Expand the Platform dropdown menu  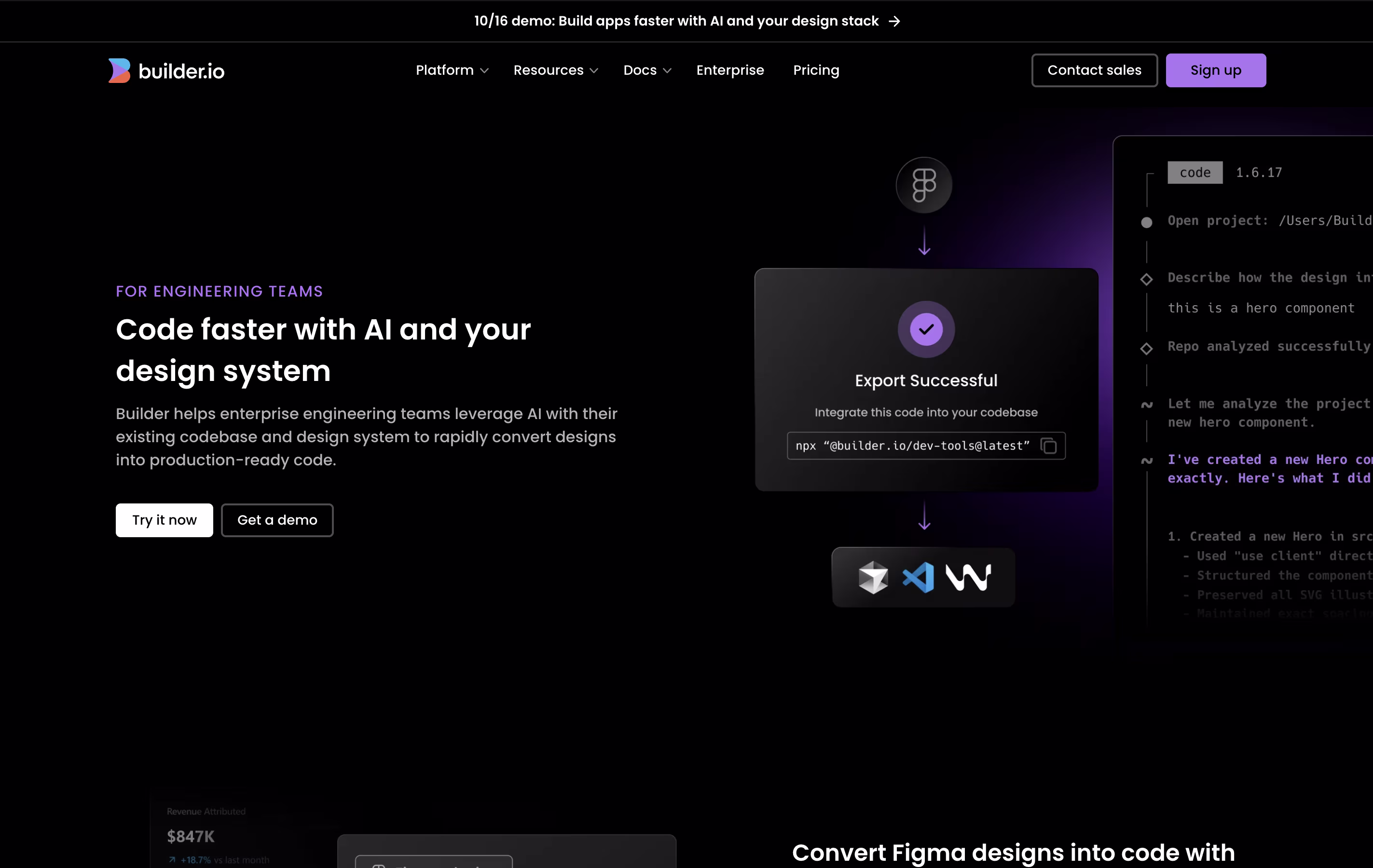pyautogui.click(x=452, y=70)
